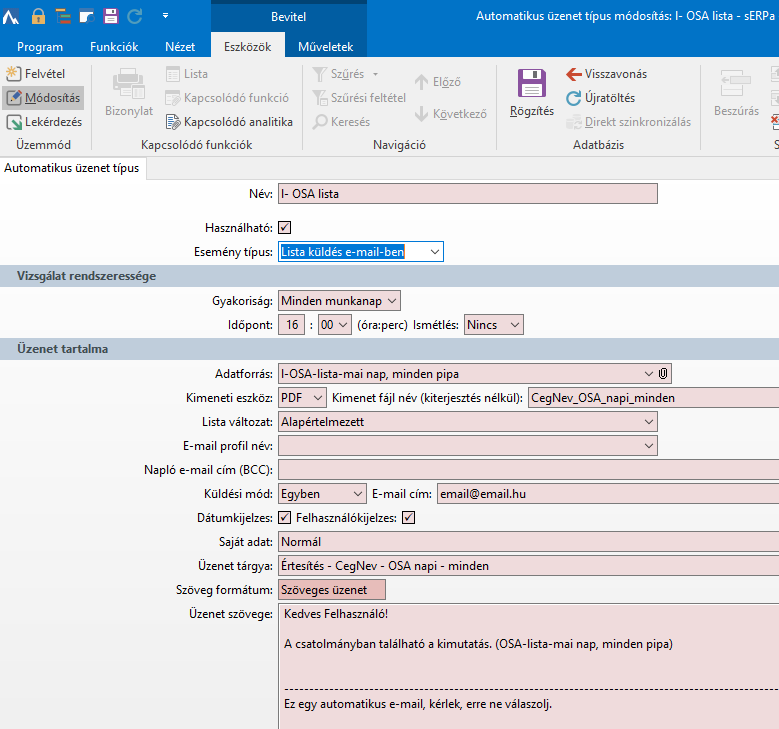This screenshot has height=729, width=779.
Task: Click the lock icon in title bar
Action: tap(39, 16)
